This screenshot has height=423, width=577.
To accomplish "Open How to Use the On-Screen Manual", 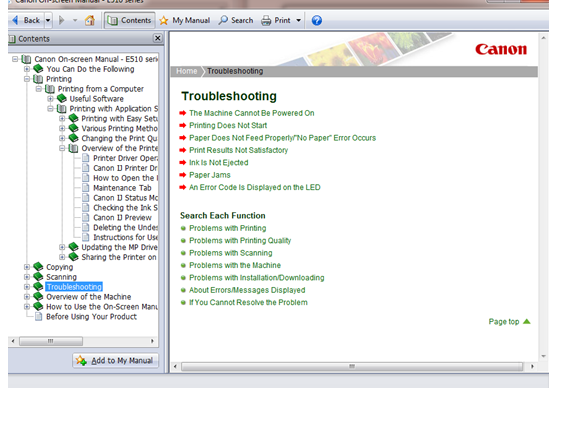I will pyautogui.click(x=102, y=307).
